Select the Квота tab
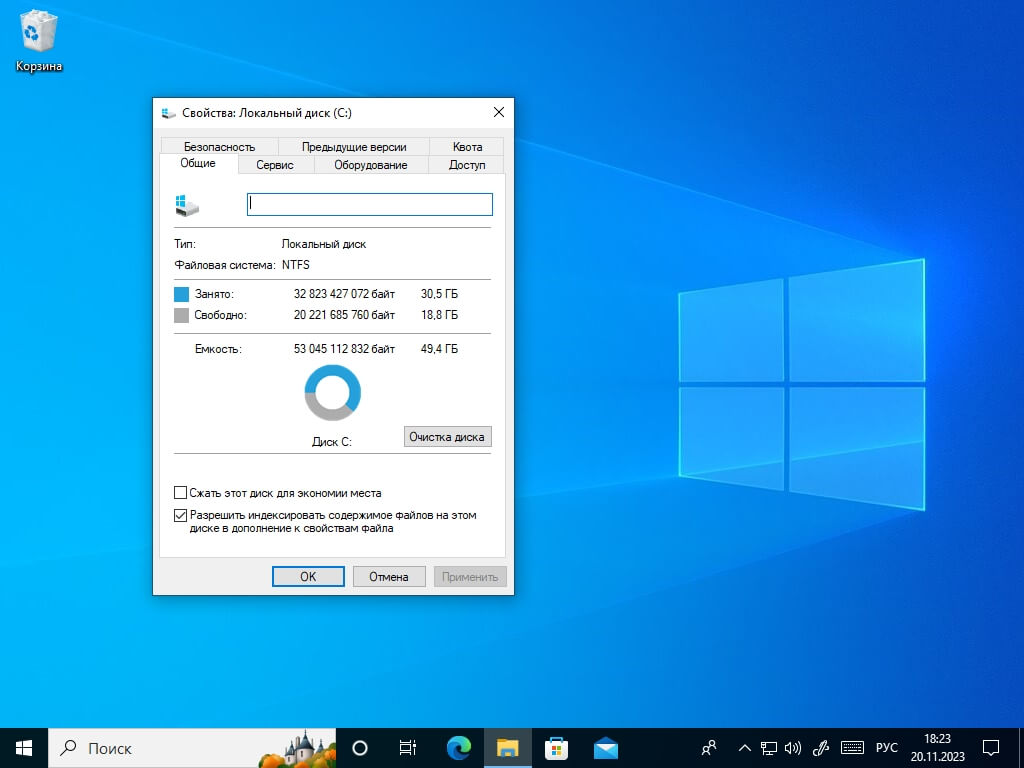 [x=467, y=147]
